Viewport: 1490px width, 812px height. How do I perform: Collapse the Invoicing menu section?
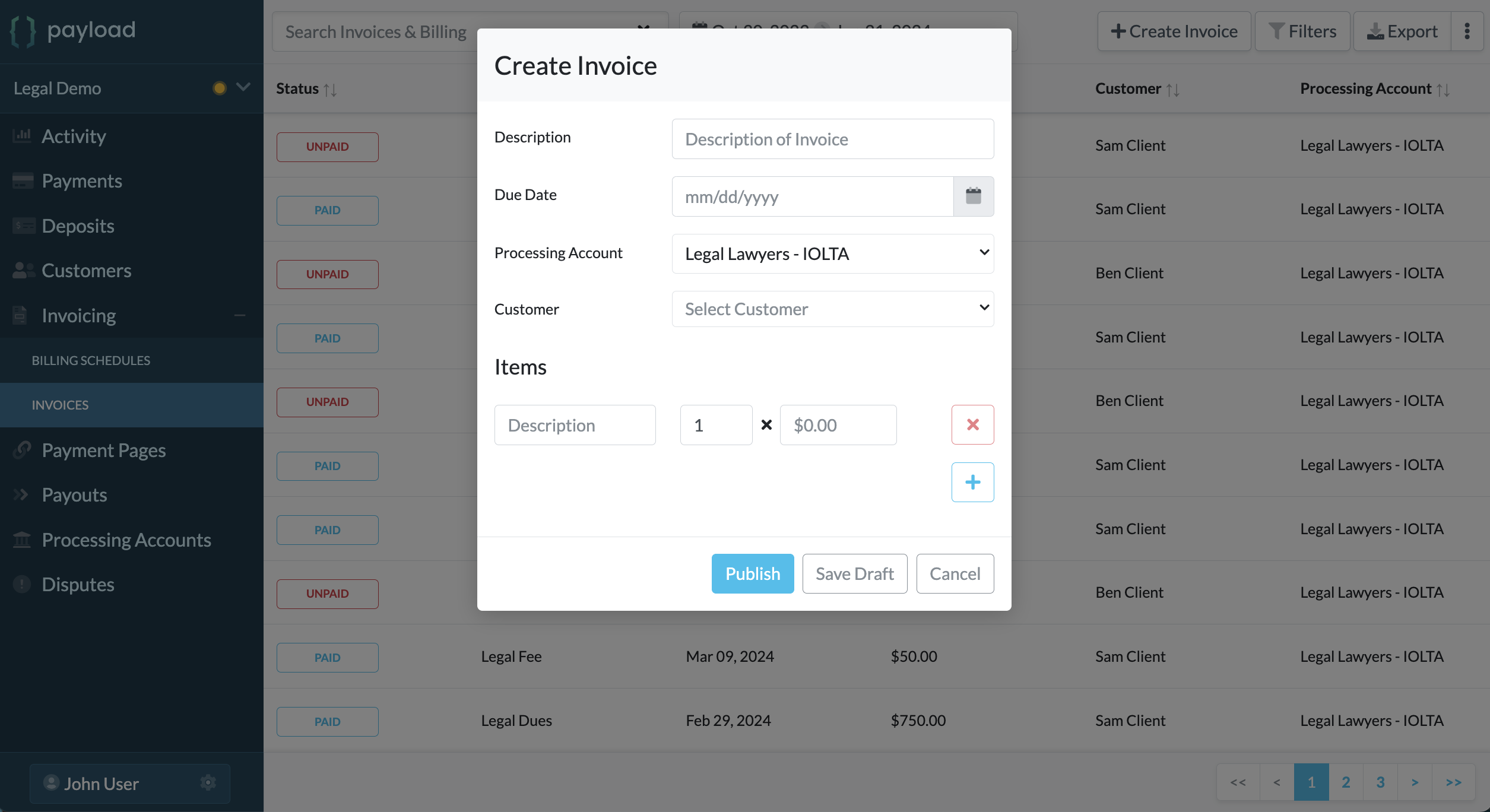(x=240, y=315)
